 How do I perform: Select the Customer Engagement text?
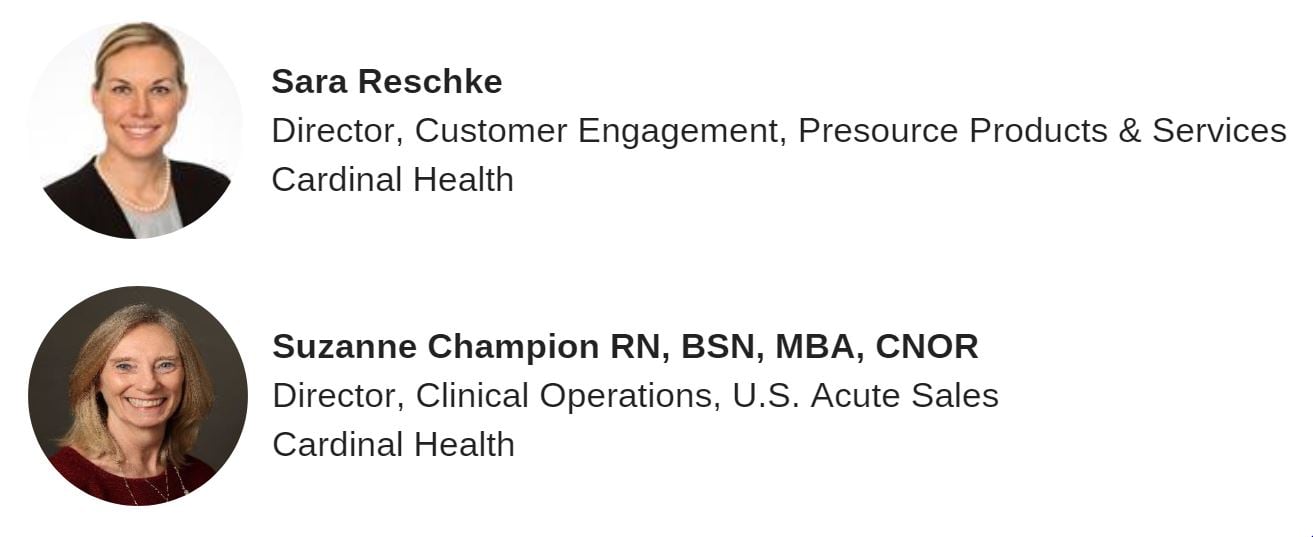[x=596, y=131]
